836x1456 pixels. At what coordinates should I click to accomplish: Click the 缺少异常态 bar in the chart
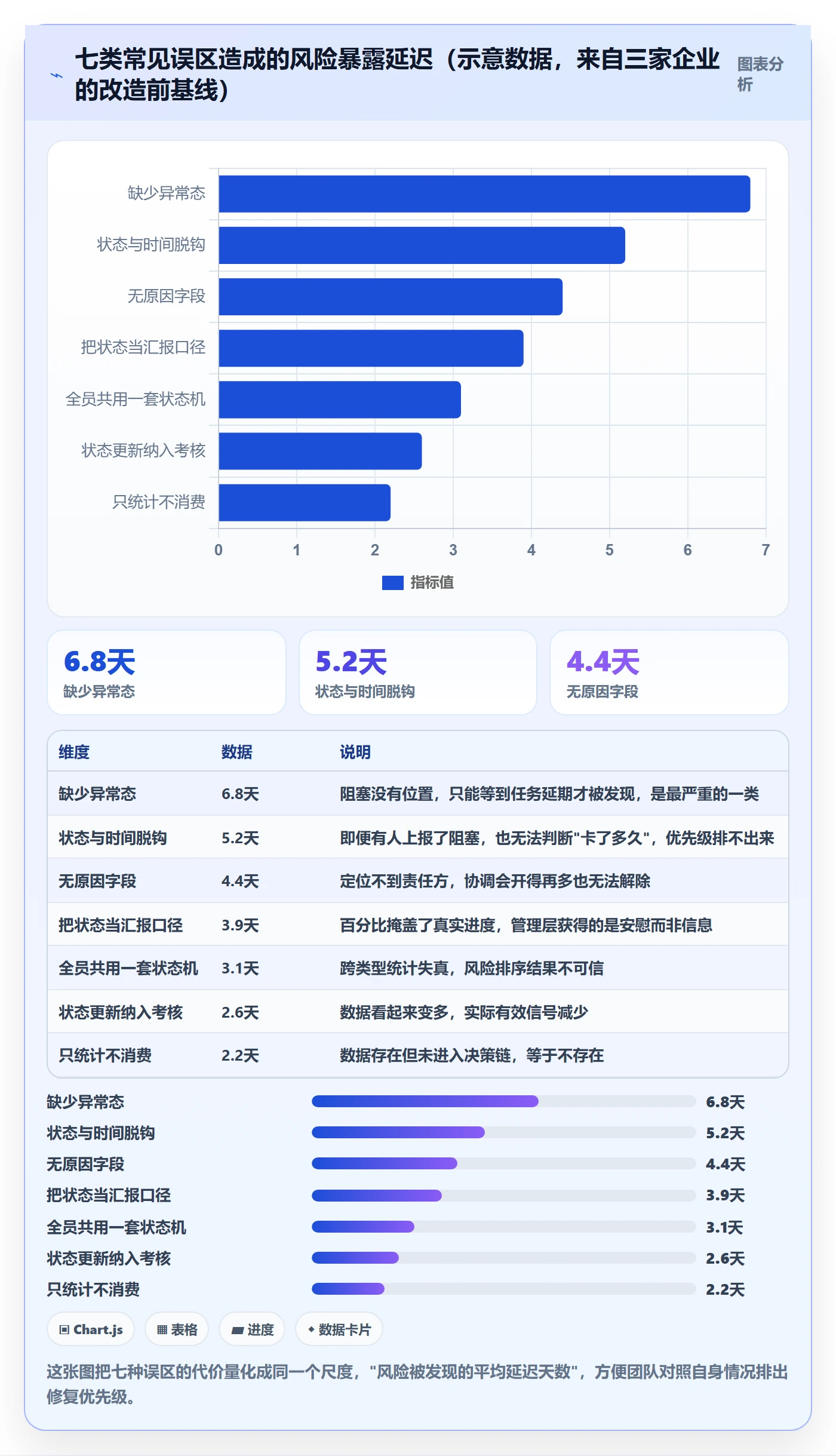(x=484, y=193)
